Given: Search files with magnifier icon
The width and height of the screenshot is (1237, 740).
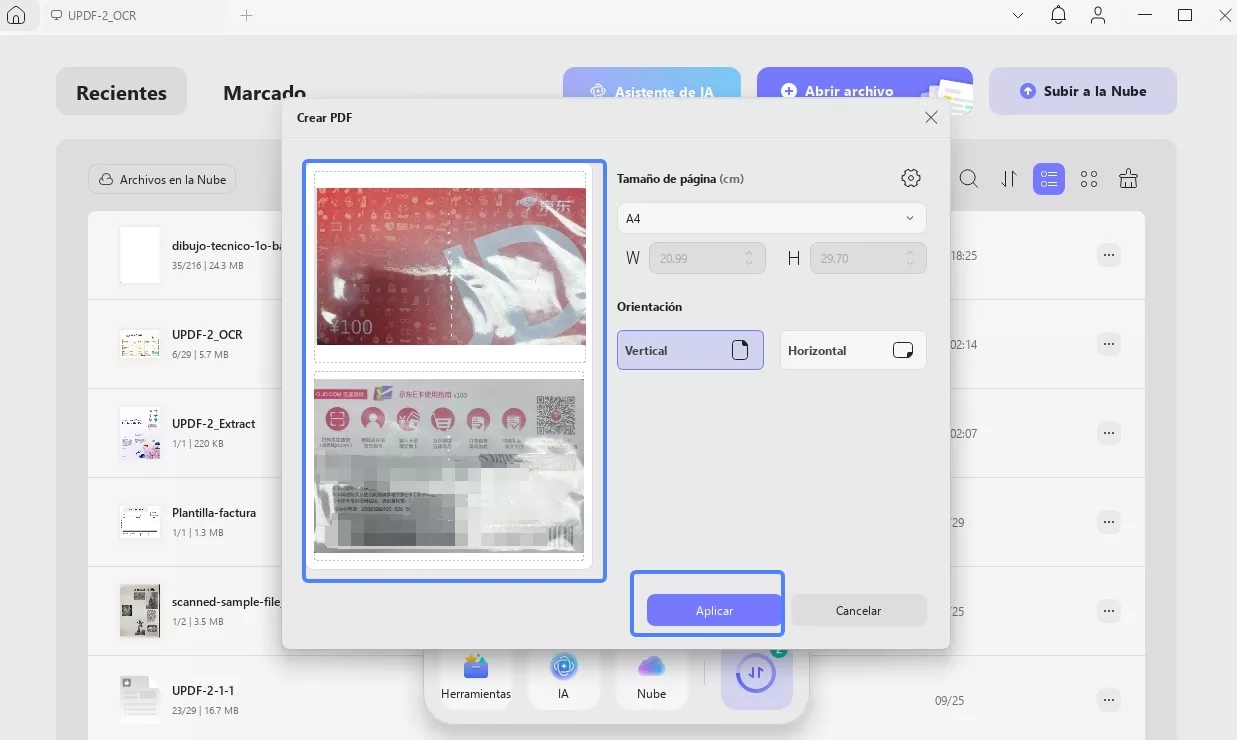Looking at the screenshot, I should [x=968, y=179].
